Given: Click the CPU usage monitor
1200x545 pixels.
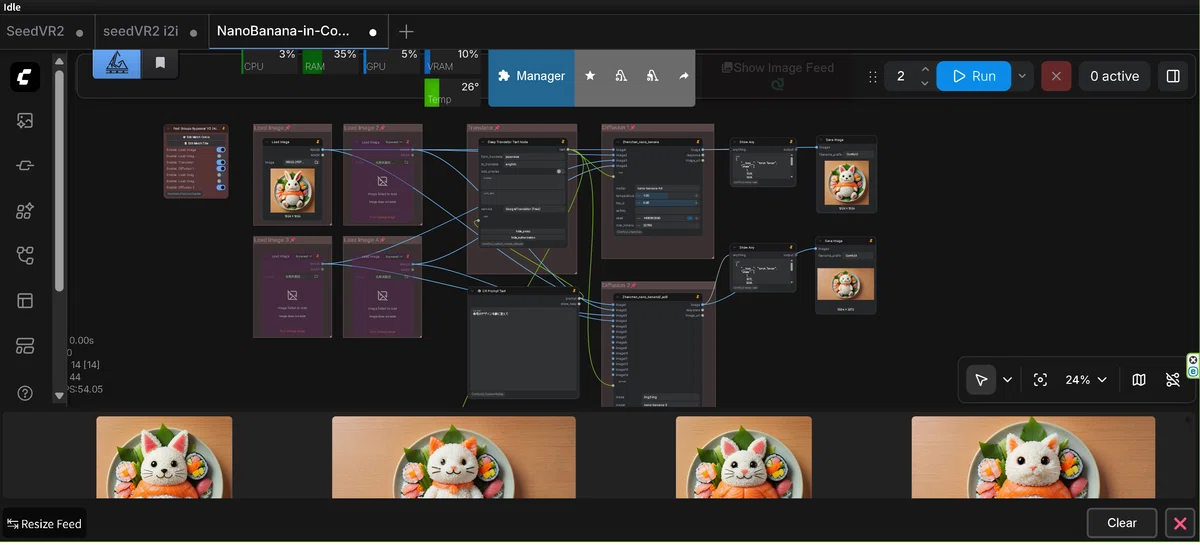Looking at the screenshot, I should pos(270,60).
